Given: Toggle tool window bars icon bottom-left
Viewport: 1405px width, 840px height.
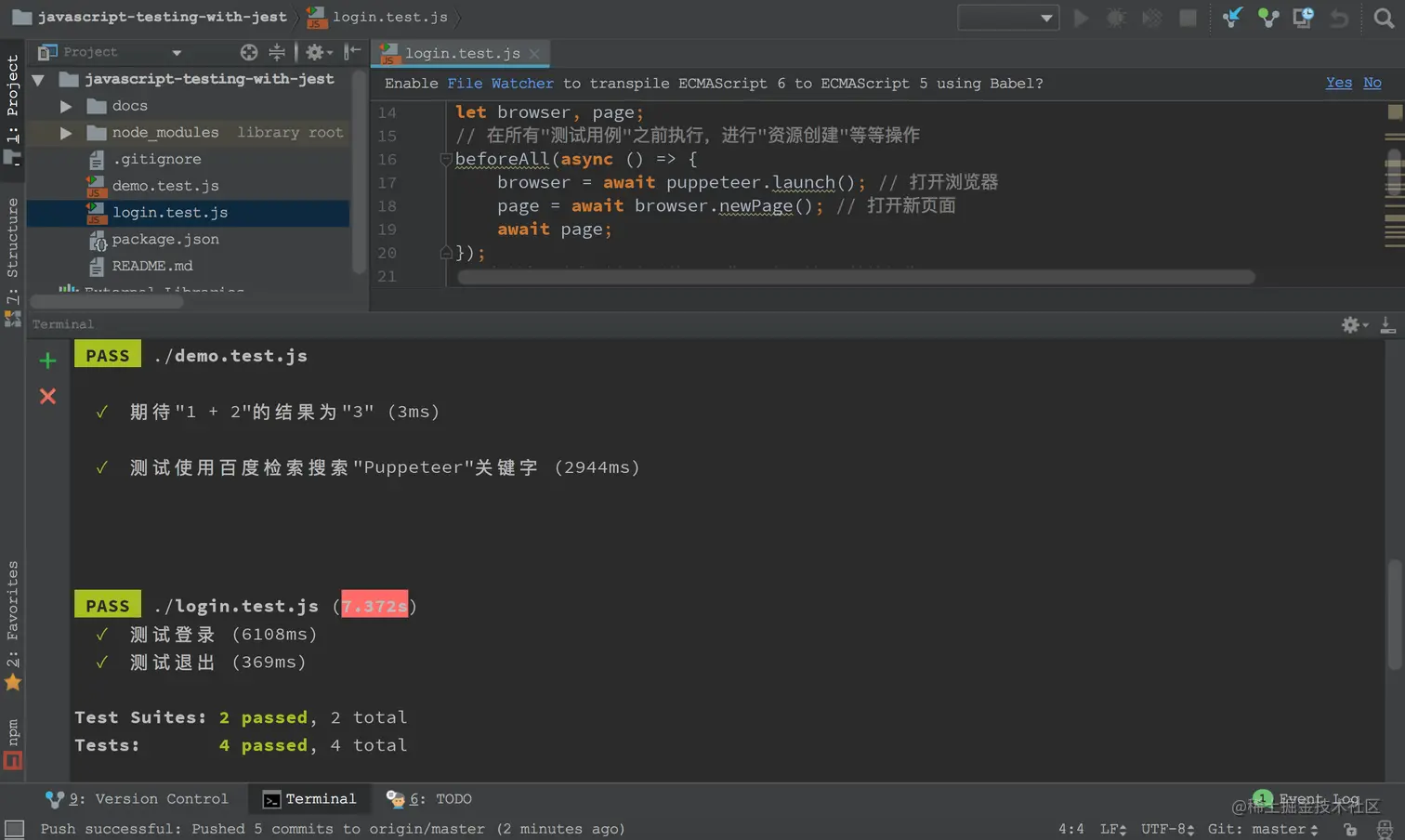Looking at the screenshot, I should pyautogui.click(x=14, y=828).
